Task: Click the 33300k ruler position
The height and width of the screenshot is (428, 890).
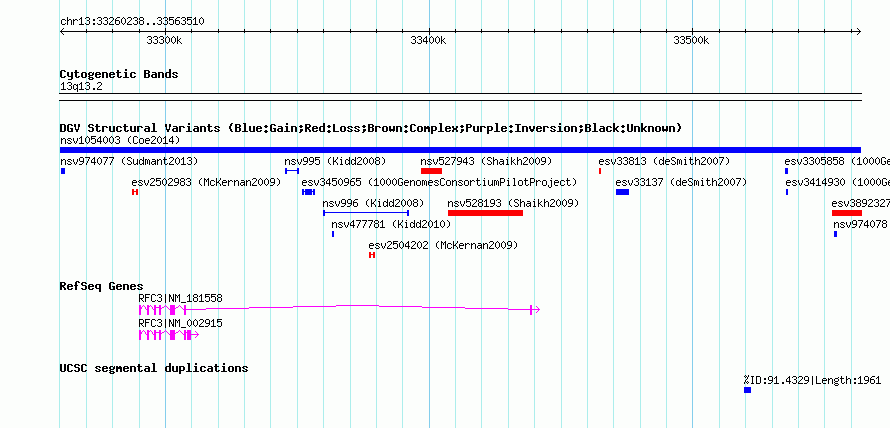Action: click(165, 40)
